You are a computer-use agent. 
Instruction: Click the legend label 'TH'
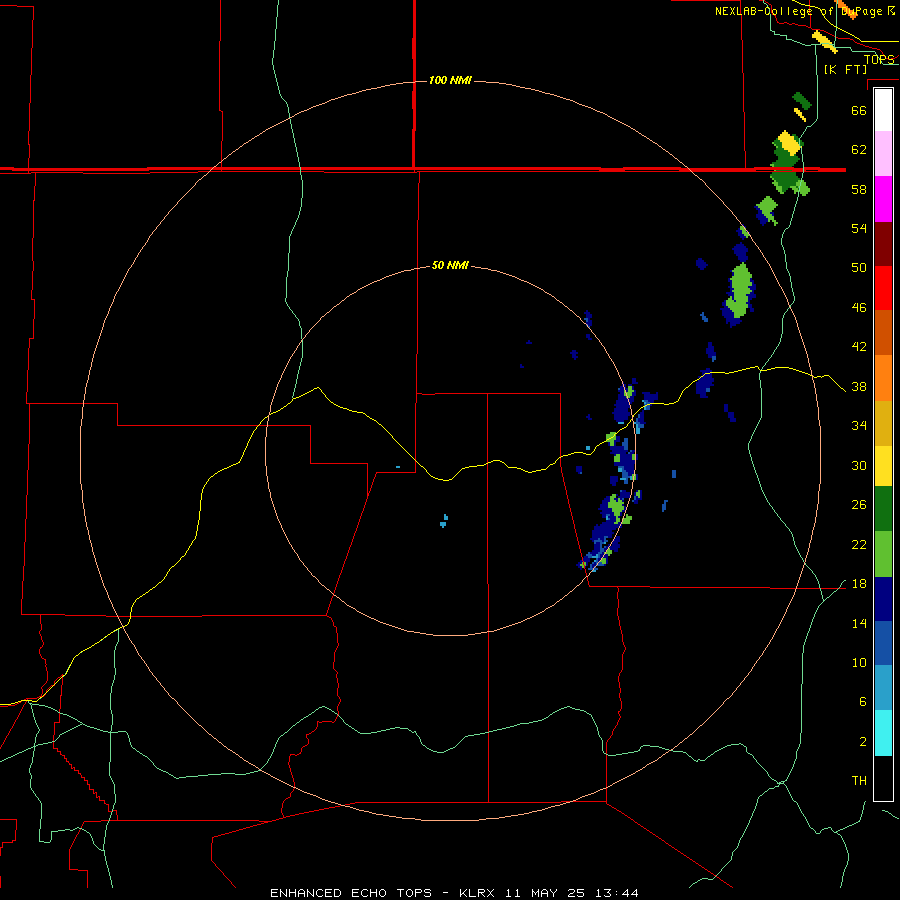859,781
